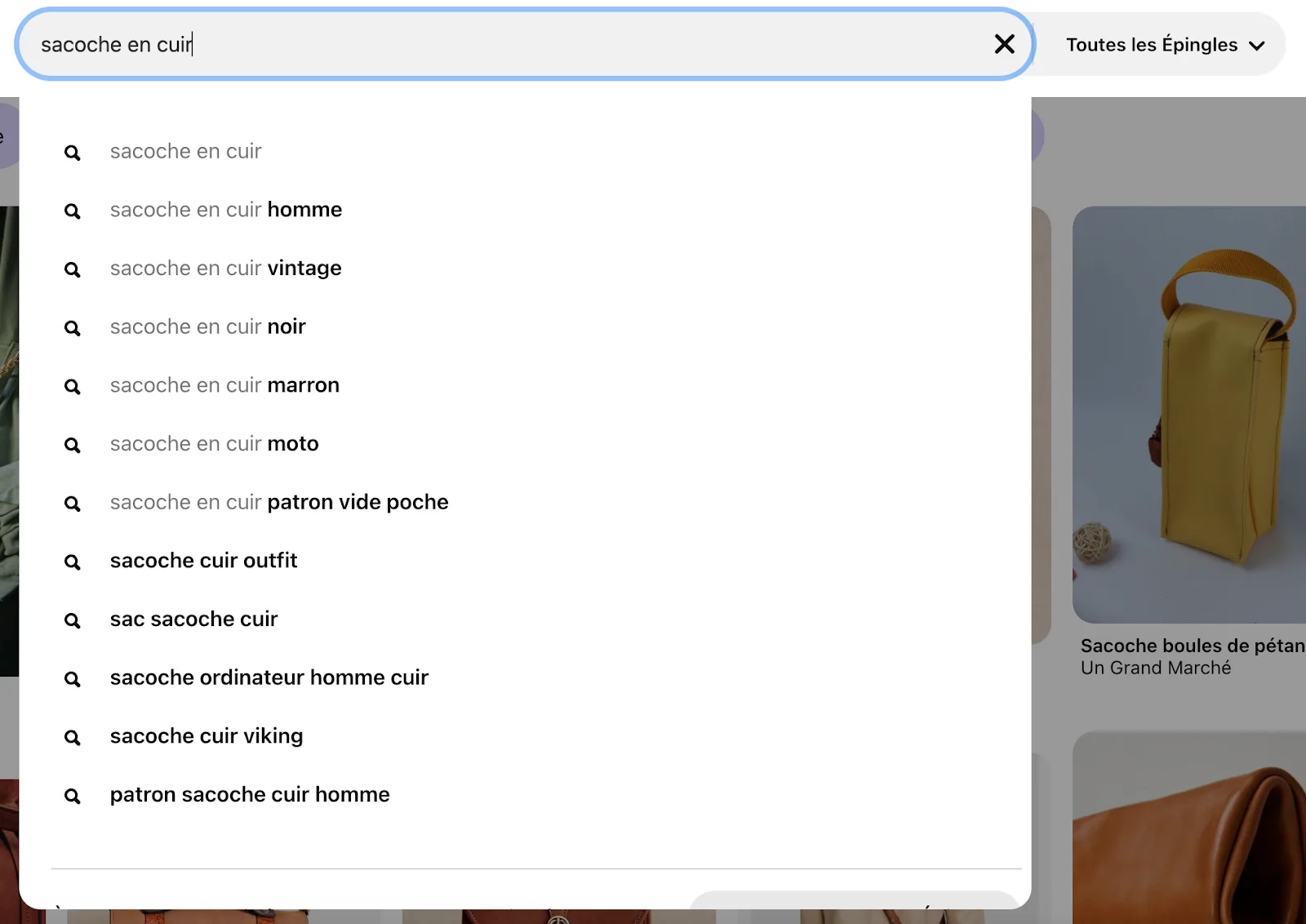The height and width of the screenshot is (924, 1306).
Task: Select 'sacoche en cuir patron vide poche'
Action: (x=279, y=502)
